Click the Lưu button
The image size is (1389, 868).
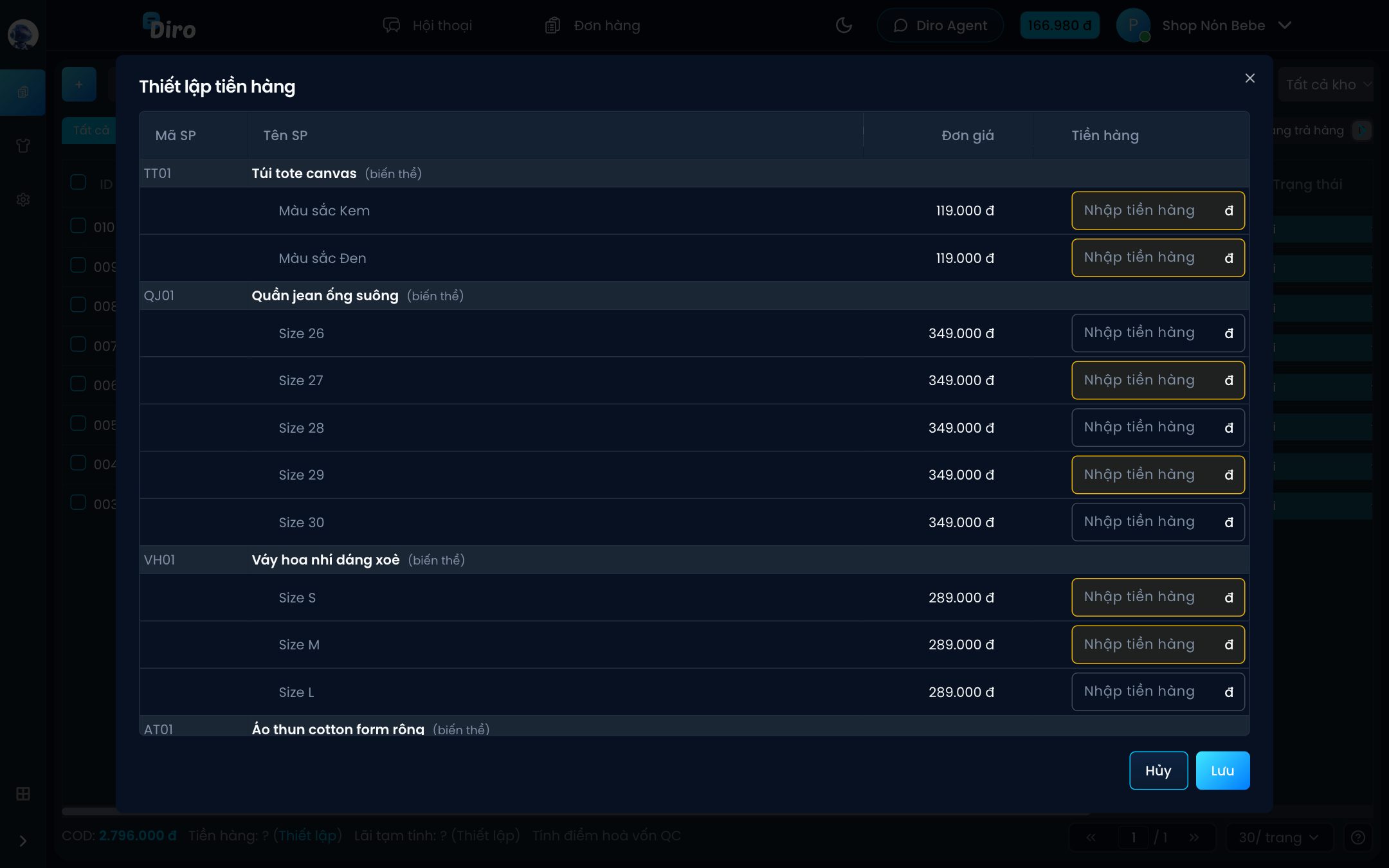(x=1222, y=770)
